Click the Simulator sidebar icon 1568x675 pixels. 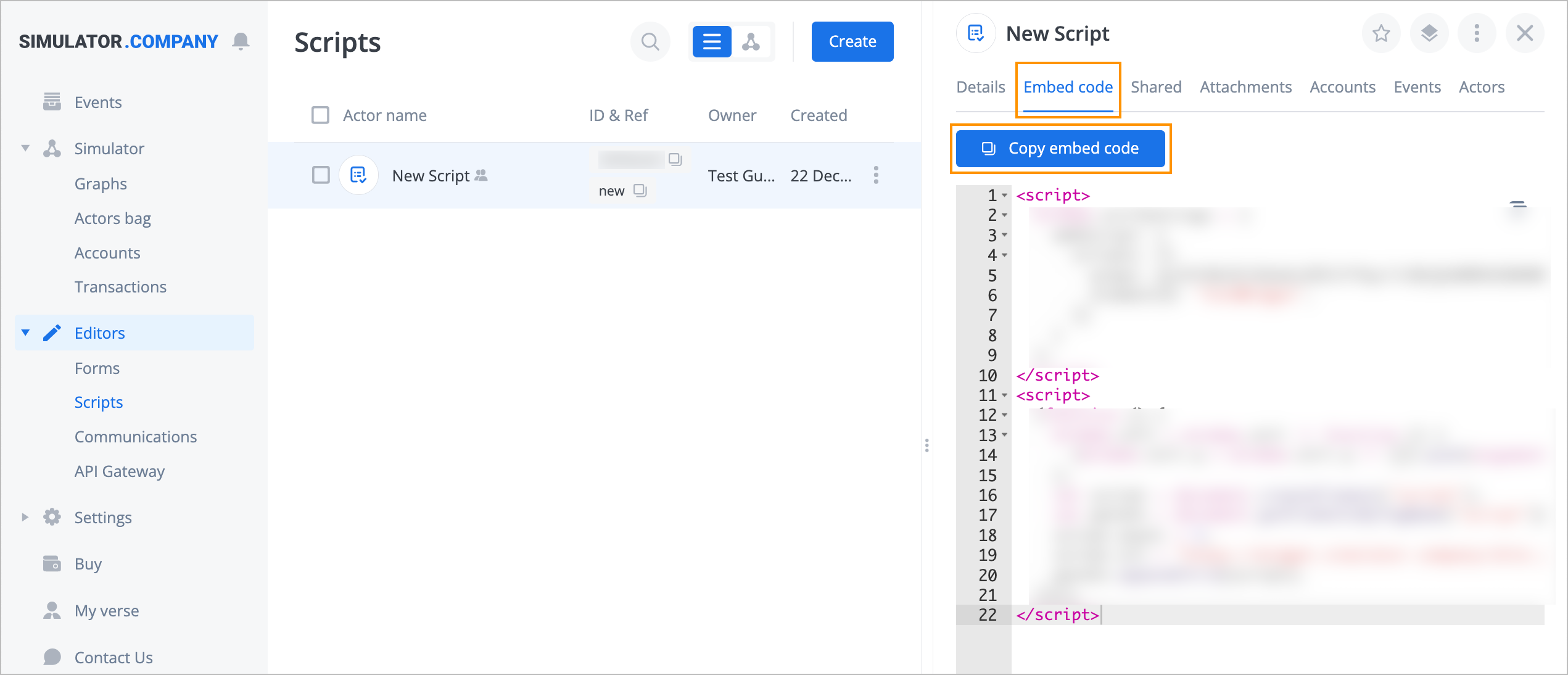pos(52,148)
